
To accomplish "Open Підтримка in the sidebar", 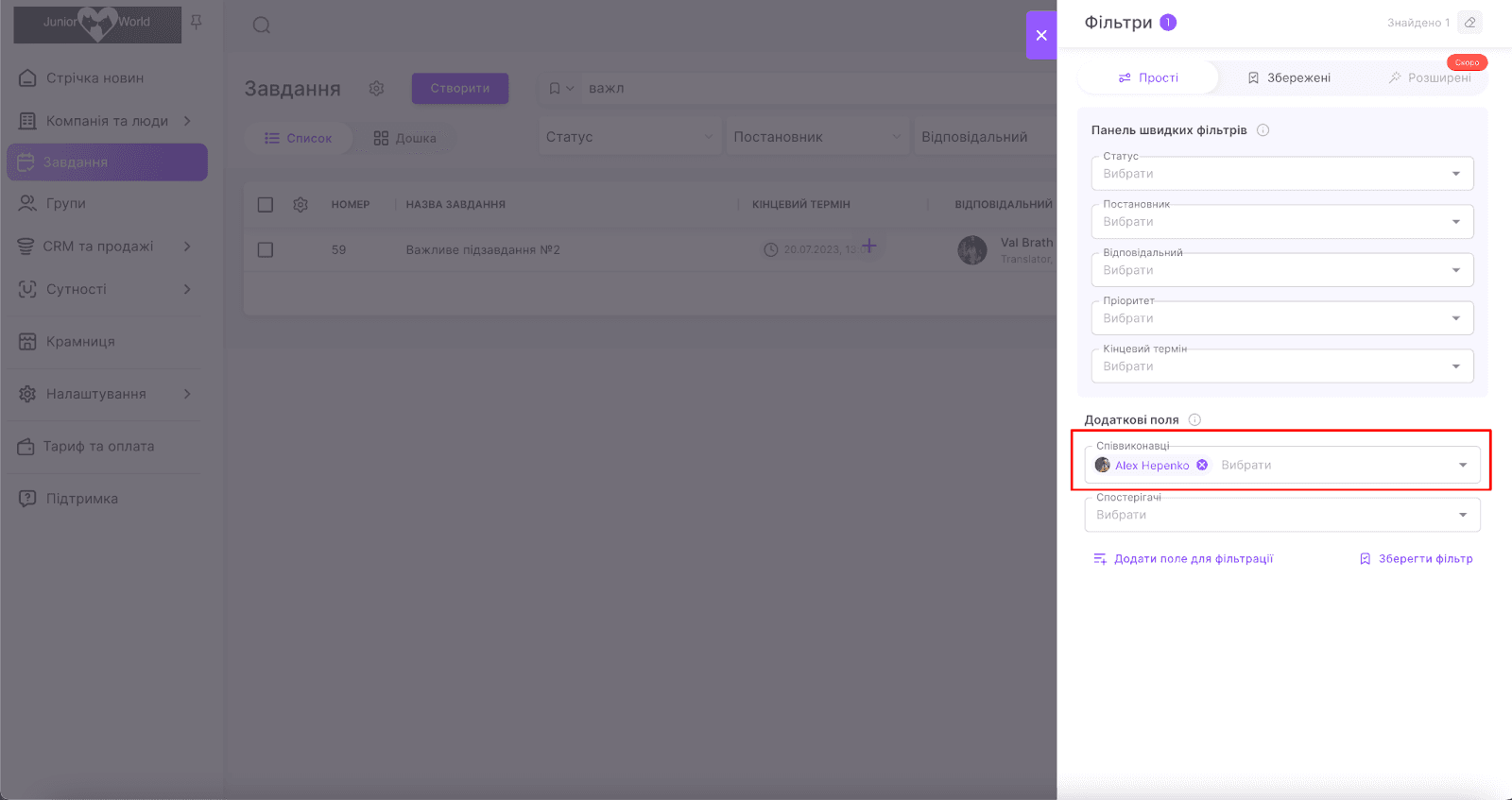I will [81, 499].
